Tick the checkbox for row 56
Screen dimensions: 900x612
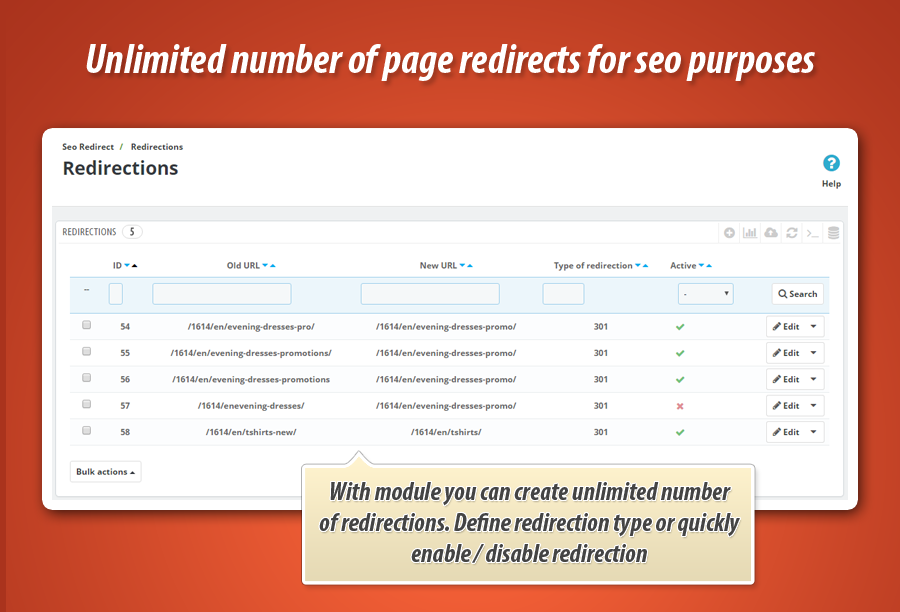87,378
